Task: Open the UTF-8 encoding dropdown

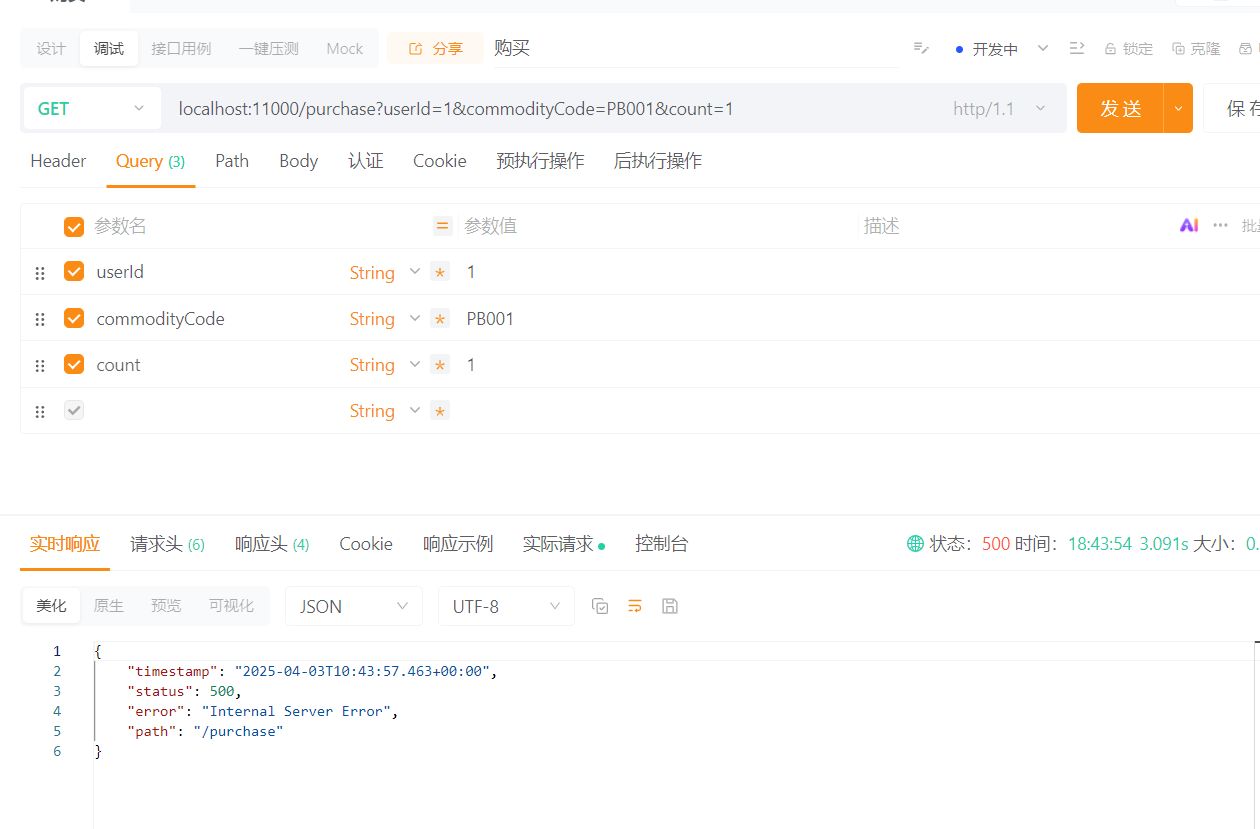Action: pos(506,607)
